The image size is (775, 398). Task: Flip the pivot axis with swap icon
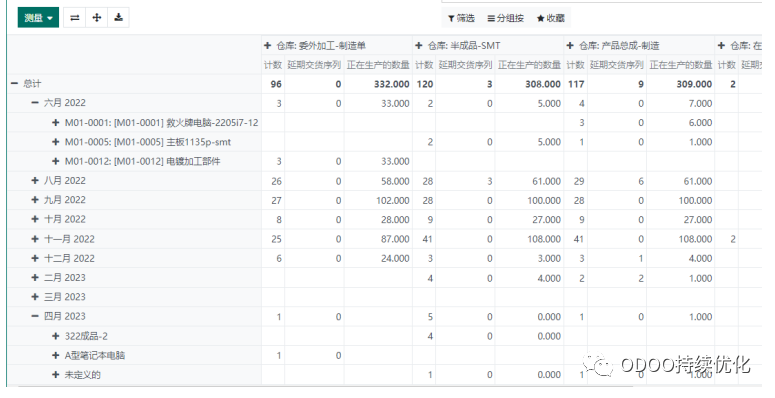(75, 18)
